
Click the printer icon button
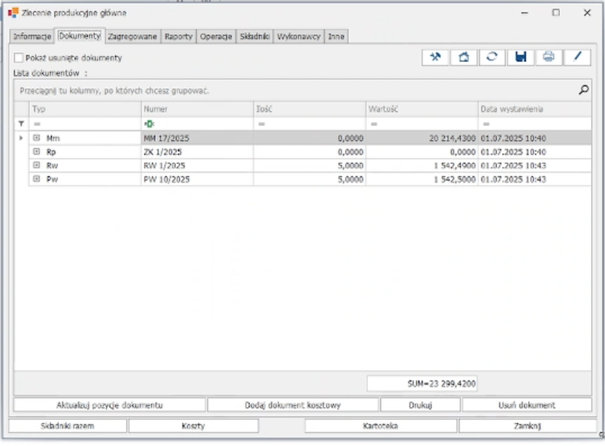[549, 57]
